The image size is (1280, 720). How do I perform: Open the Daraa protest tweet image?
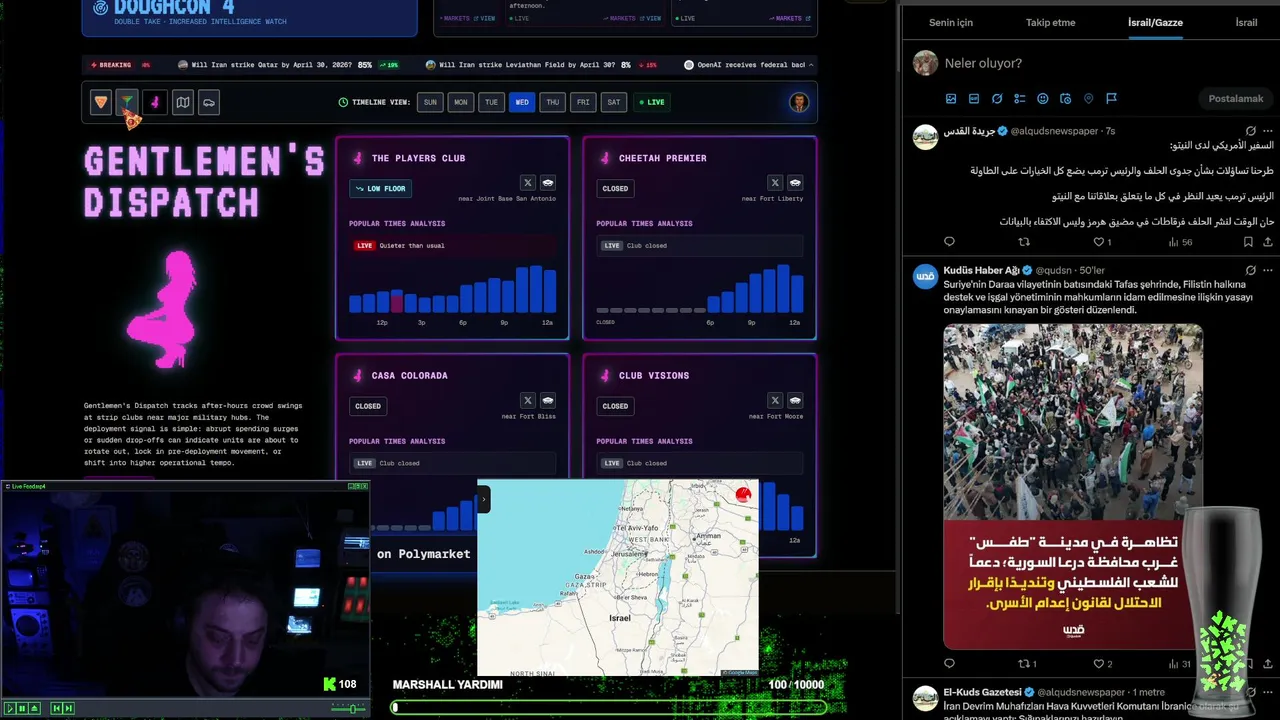click(x=1073, y=486)
